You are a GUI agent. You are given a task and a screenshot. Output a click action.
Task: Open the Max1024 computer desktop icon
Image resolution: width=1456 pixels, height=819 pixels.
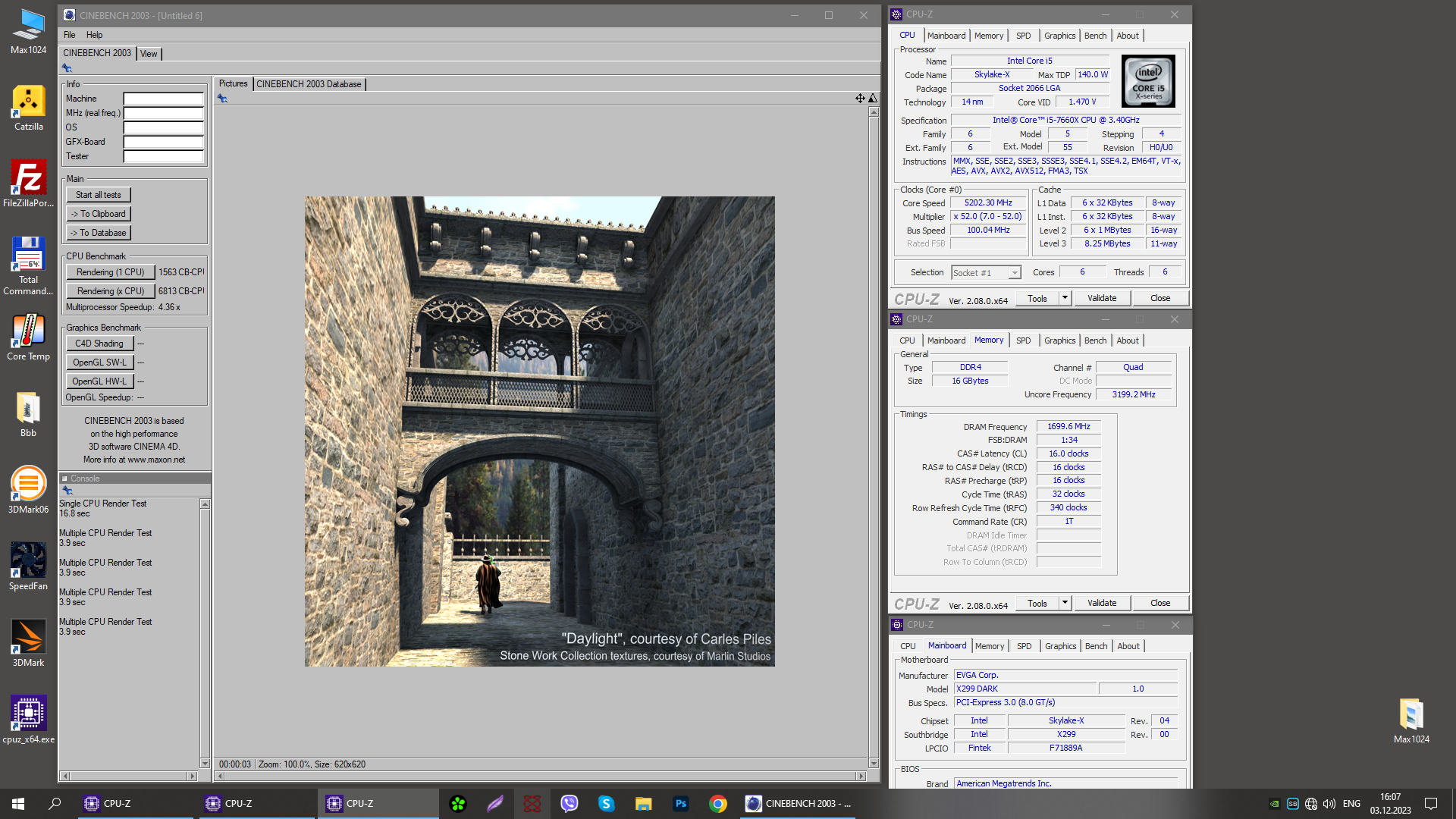28,32
